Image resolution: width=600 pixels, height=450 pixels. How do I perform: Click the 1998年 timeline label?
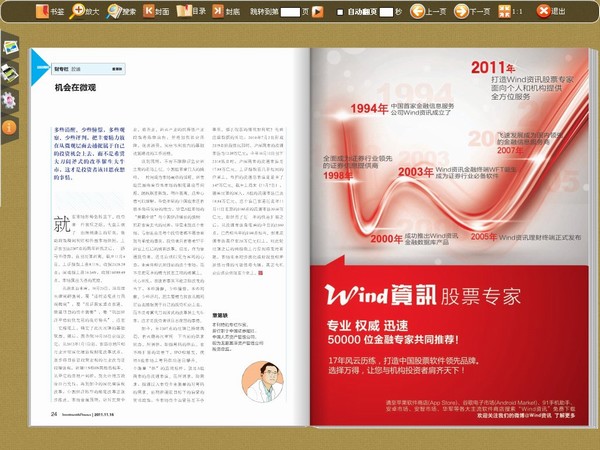pos(338,176)
